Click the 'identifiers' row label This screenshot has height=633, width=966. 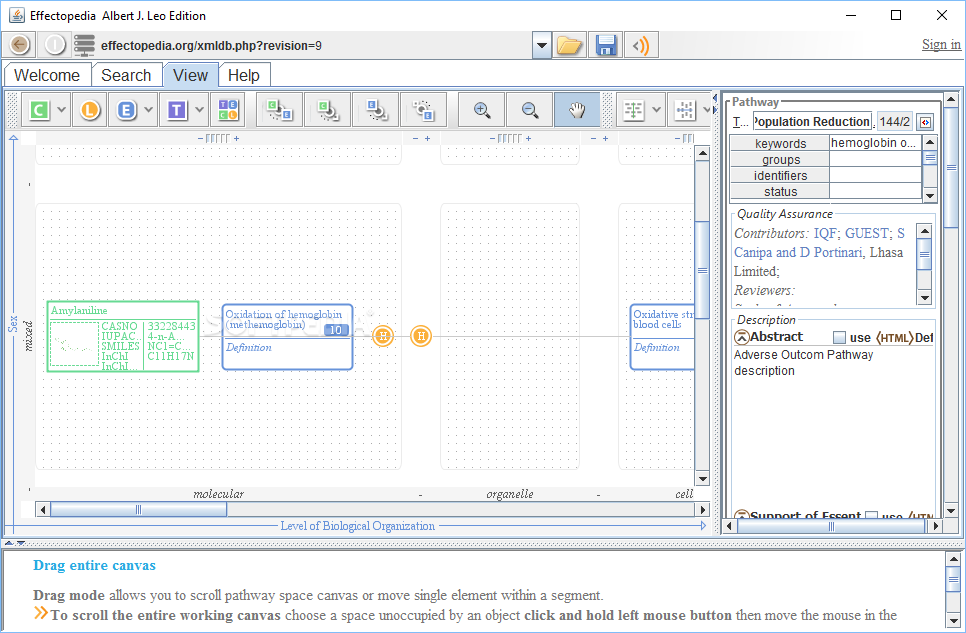point(781,176)
